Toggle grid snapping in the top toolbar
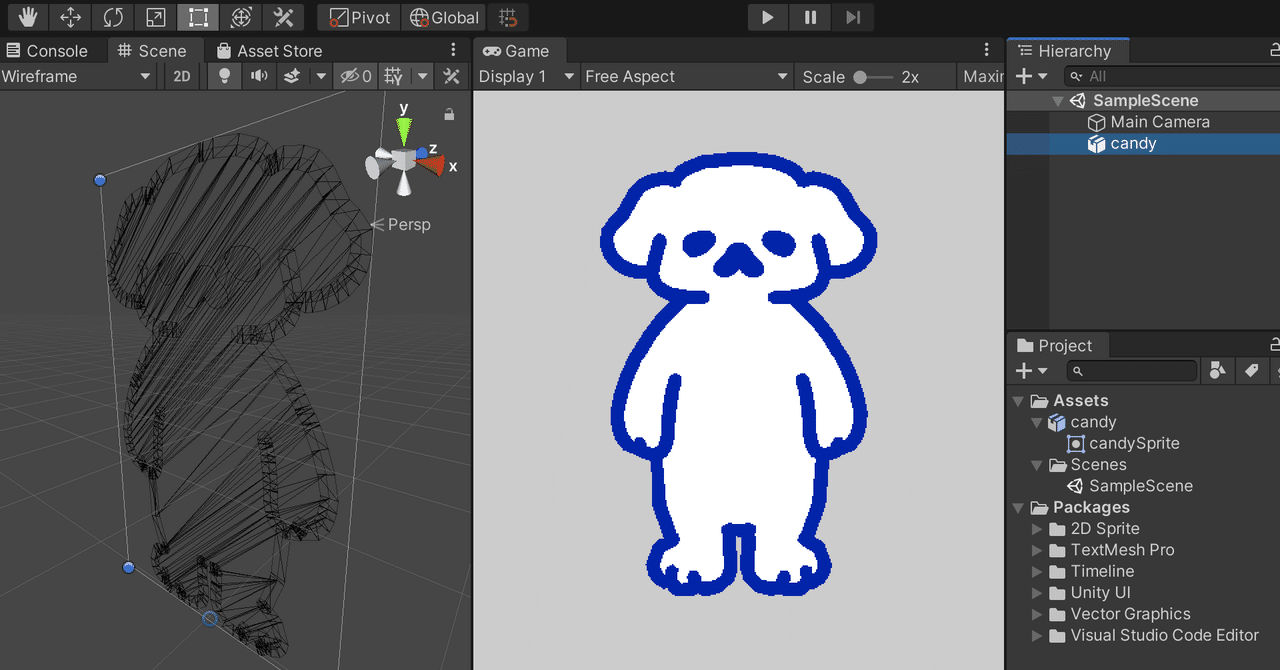This screenshot has height=670, width=1280. (x=508, y=17)
